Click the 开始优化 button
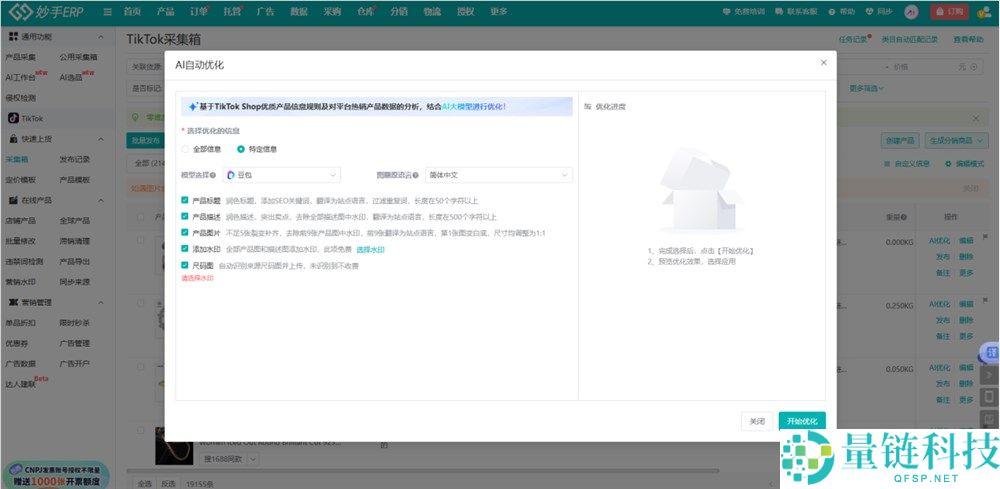1000x489 pixels. 802,421
